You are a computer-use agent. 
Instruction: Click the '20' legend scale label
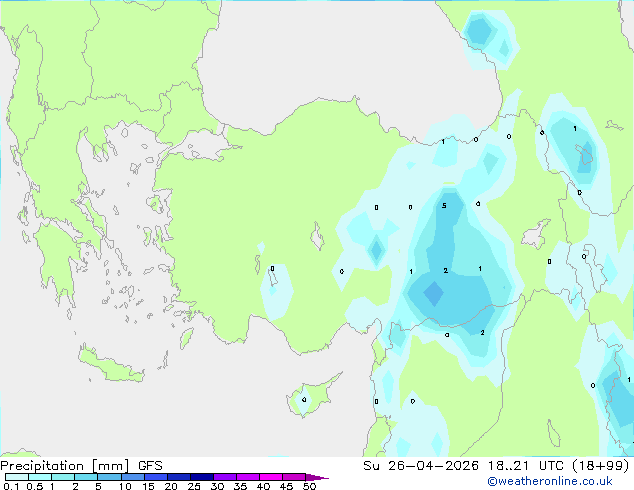click(171, 486)
